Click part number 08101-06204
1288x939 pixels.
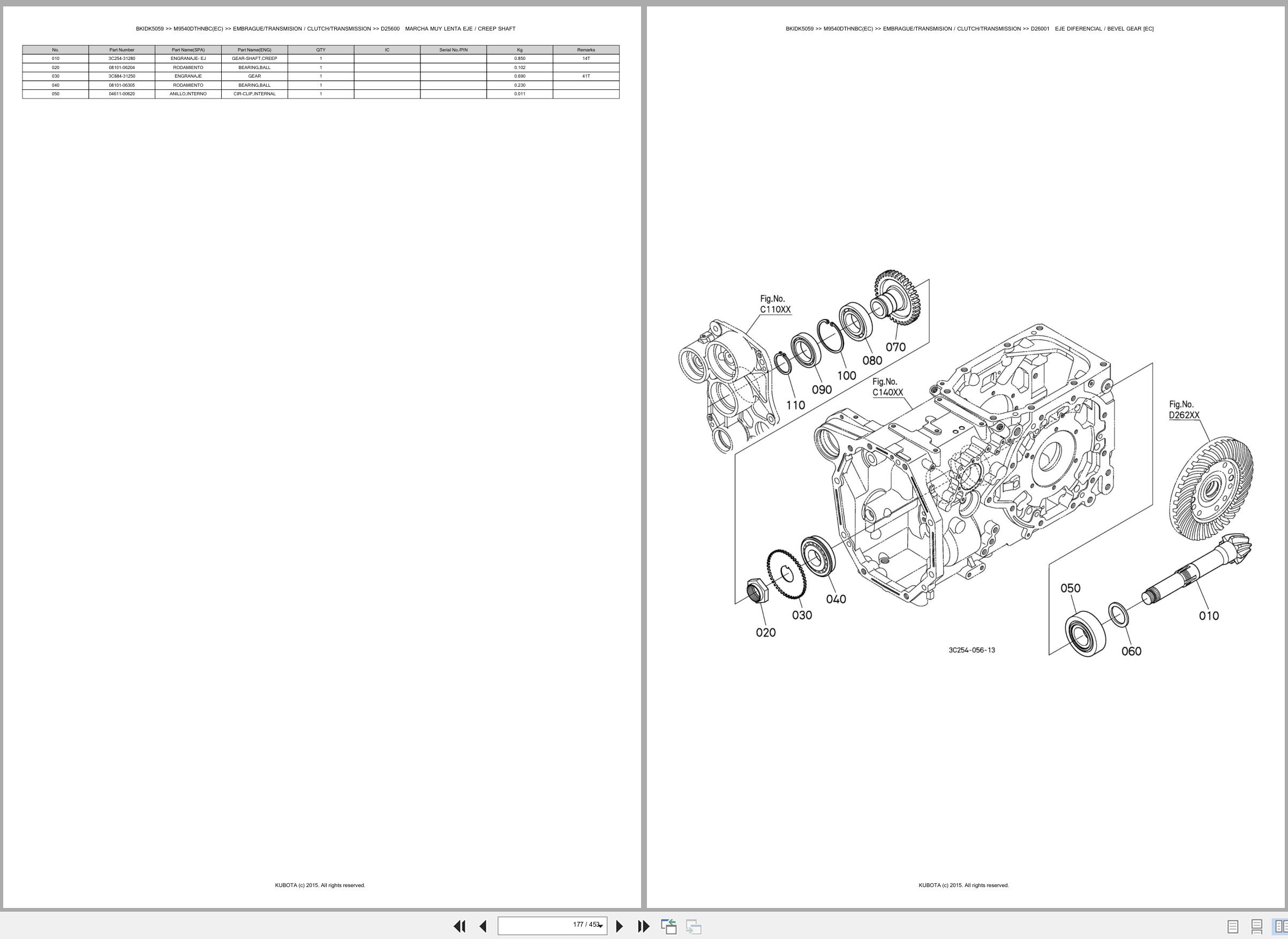[122, 67]
